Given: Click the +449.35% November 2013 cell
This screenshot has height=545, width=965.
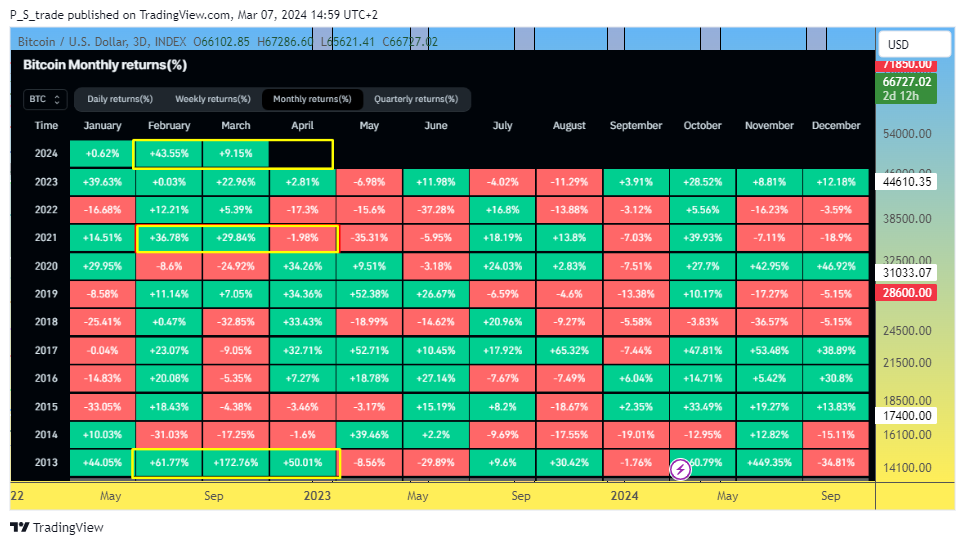Looking at the screenshot, I should [x=769, y=463].
